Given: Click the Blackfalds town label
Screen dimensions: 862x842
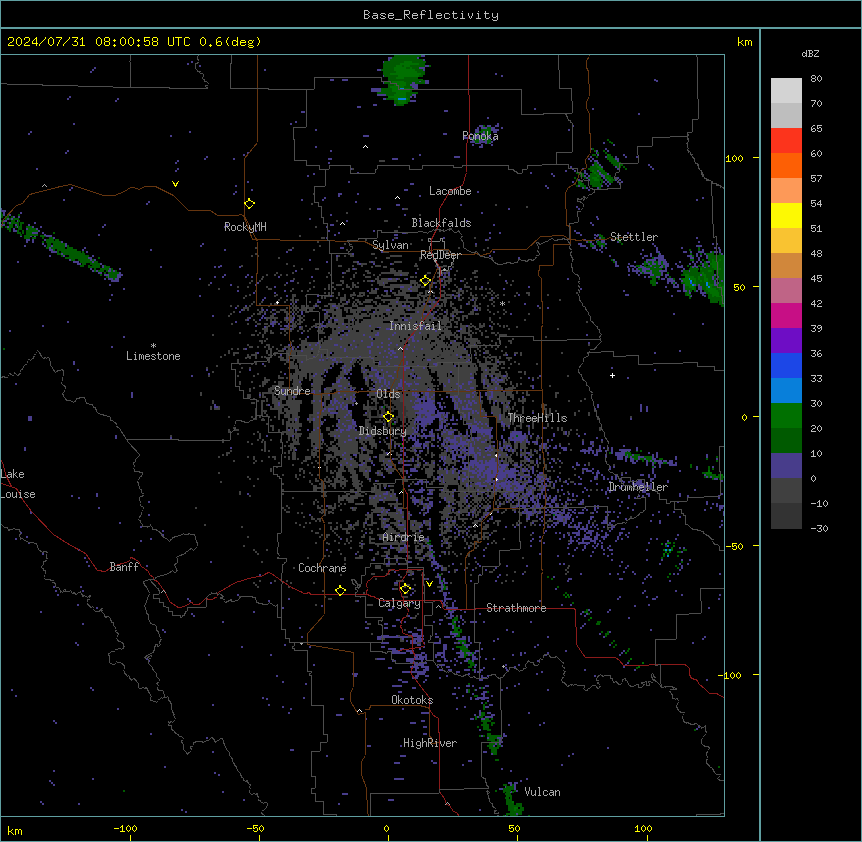Looking at the screenshot, I should pos(441,223).
